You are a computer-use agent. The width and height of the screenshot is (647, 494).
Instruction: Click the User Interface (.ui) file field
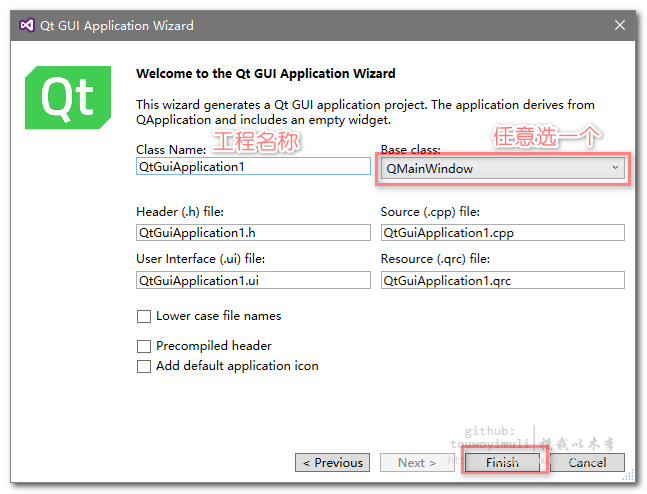[253, 280]
